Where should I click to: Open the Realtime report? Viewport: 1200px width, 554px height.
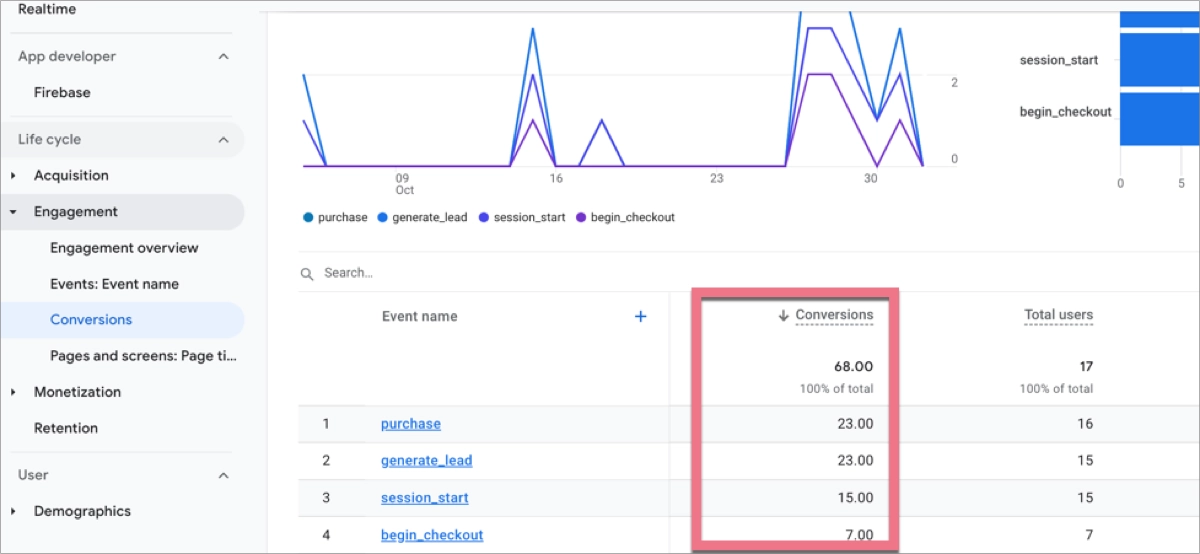(x=47, y=9)
